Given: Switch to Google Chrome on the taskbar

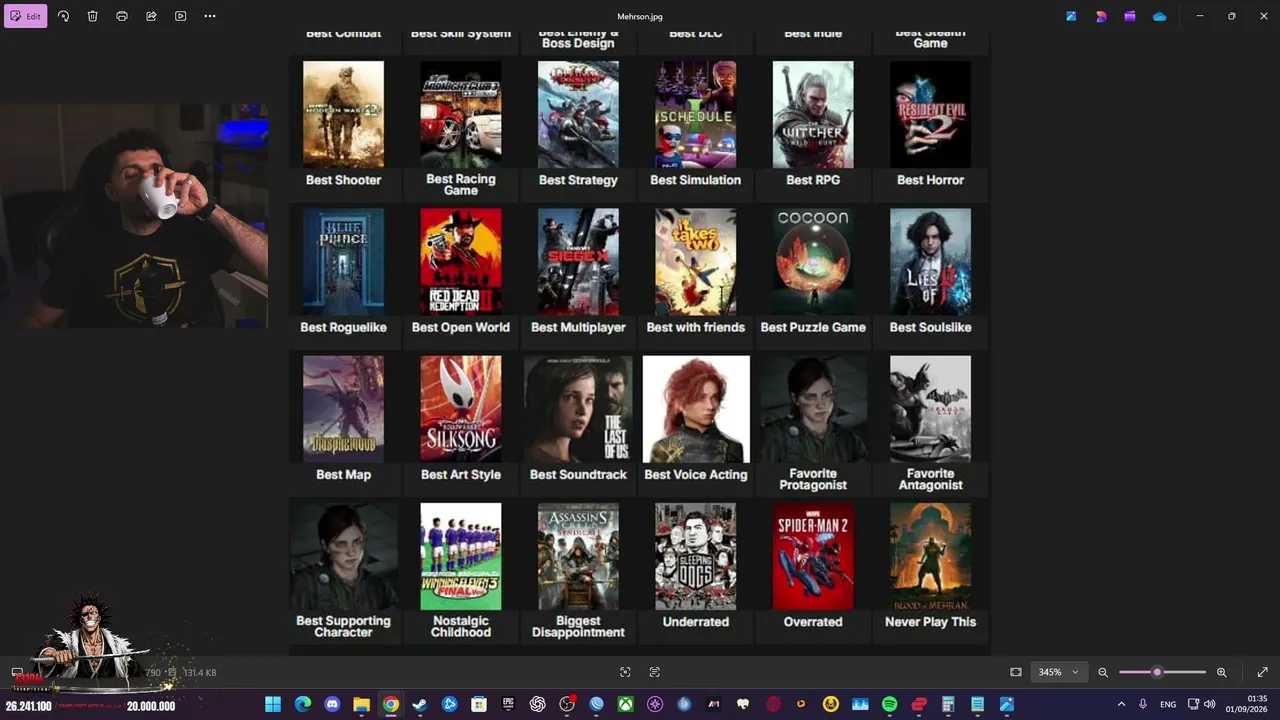Looking at the screenshot, I should point(391,704).
